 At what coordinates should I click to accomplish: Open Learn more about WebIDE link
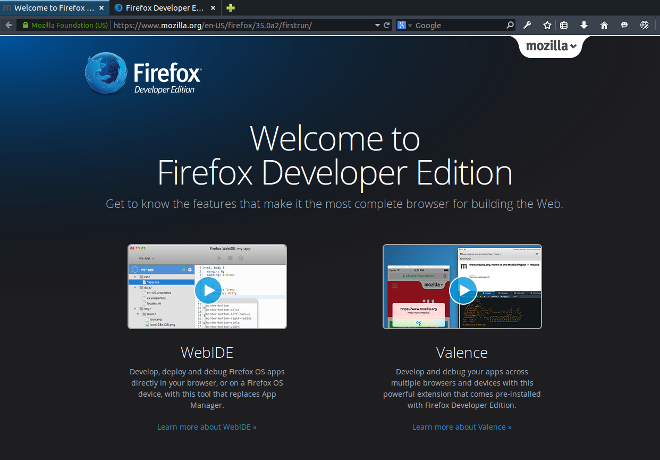point(207,427)
